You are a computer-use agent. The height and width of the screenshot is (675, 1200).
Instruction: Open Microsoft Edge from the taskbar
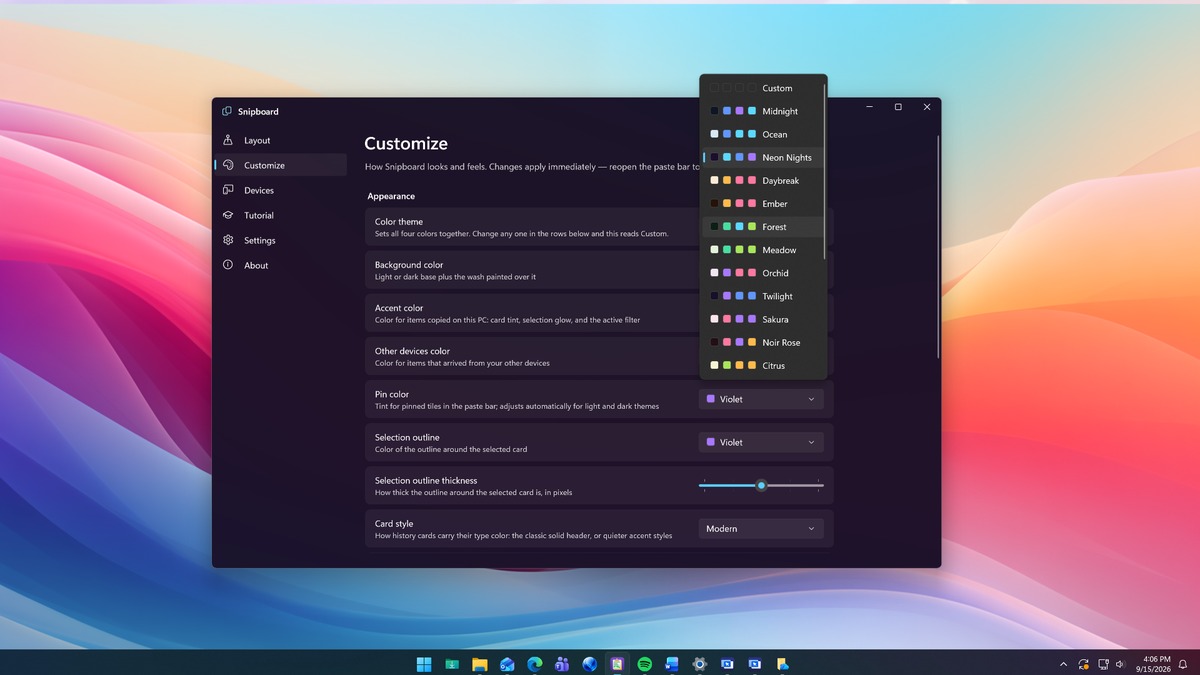pyautogui.click(x=534, y=664)
